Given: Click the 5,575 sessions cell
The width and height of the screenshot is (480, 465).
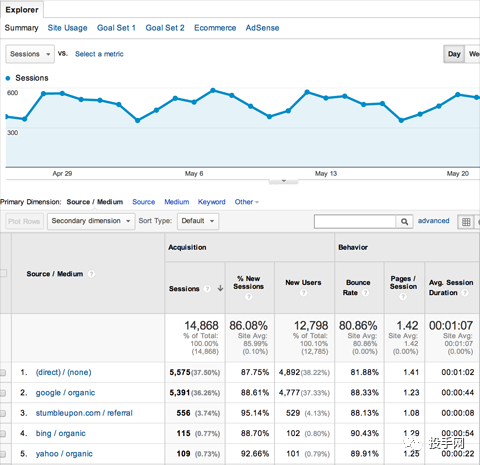Looking at the screenshot, I should [180, 372].
